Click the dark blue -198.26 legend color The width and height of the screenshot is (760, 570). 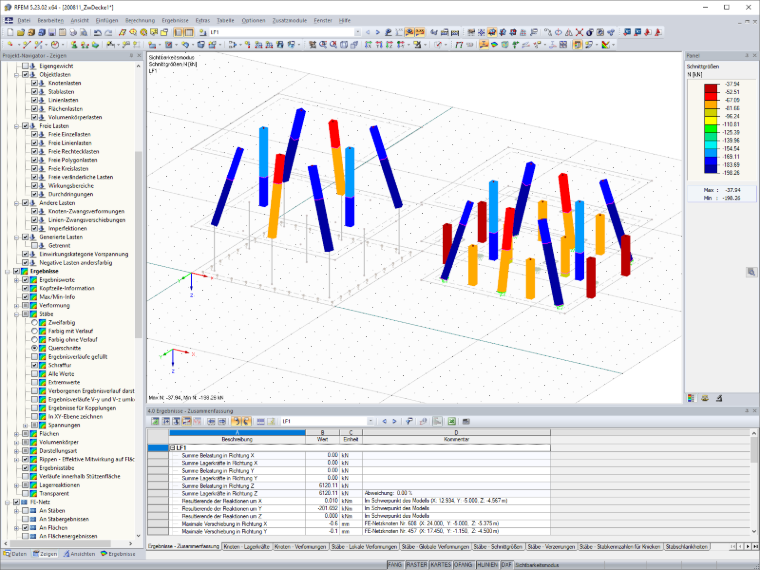pyautogui.click(x=711, y=169)
